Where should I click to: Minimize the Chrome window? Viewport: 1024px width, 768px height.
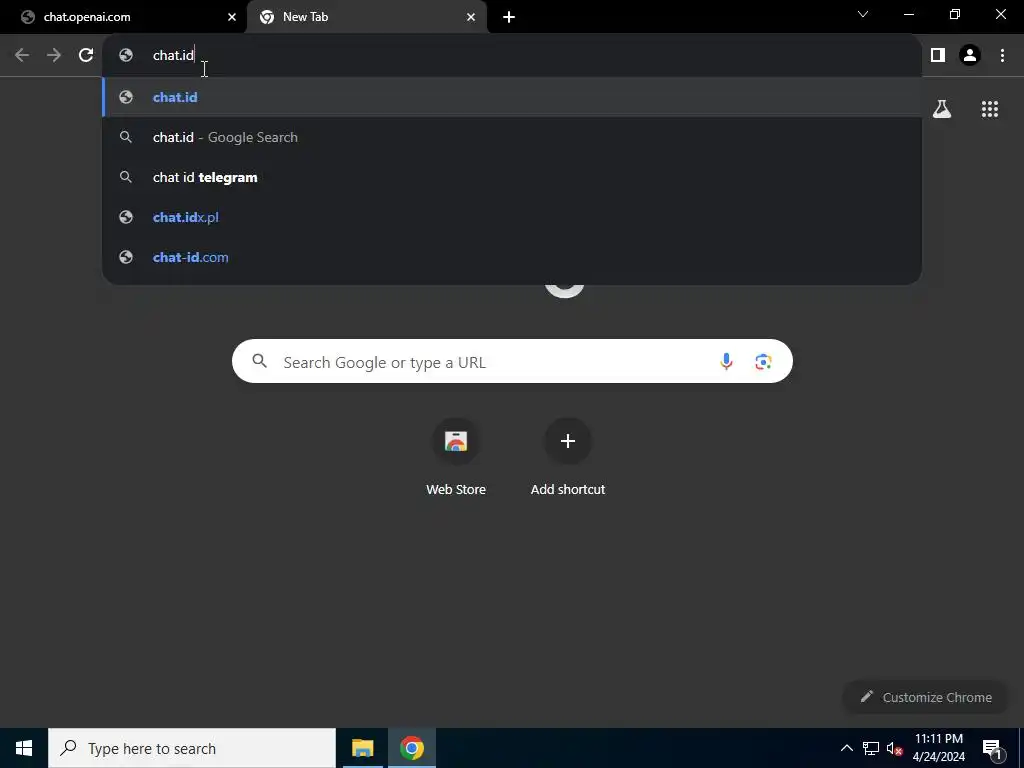[909, 14]
